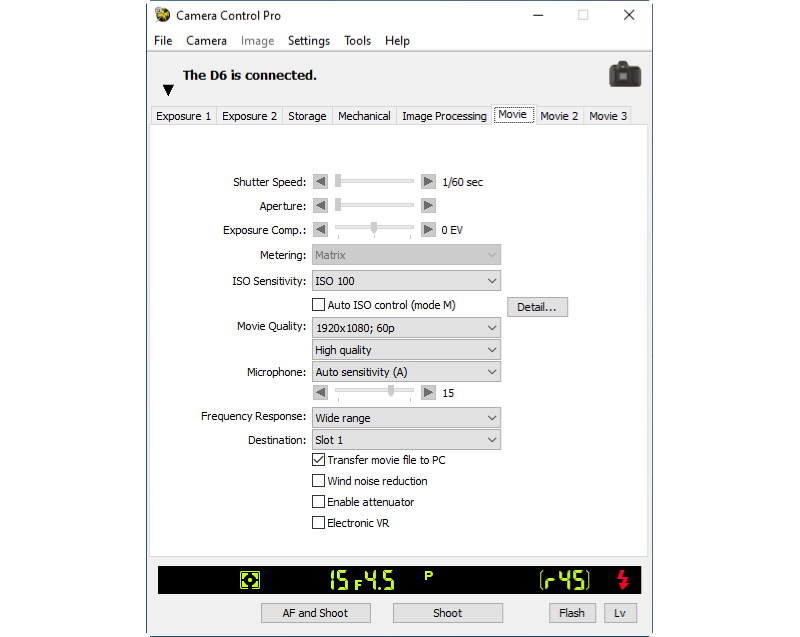Click the microphone sensitivity slider
Image resolution: width=800 pixels, height=637 pixels.
[x=374, y=392]
